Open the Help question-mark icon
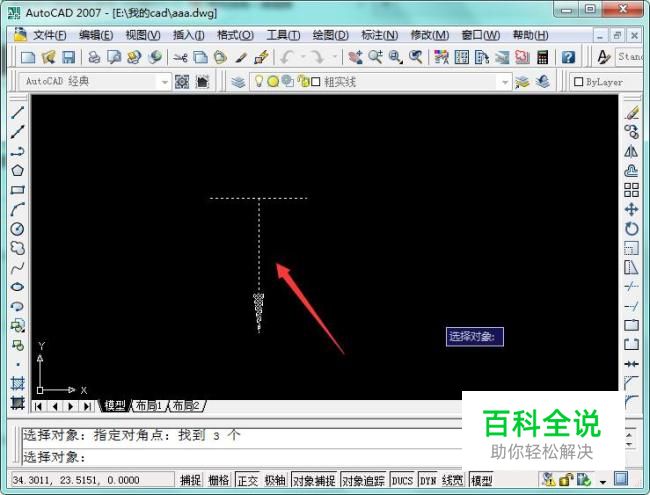 click(568, 57)
